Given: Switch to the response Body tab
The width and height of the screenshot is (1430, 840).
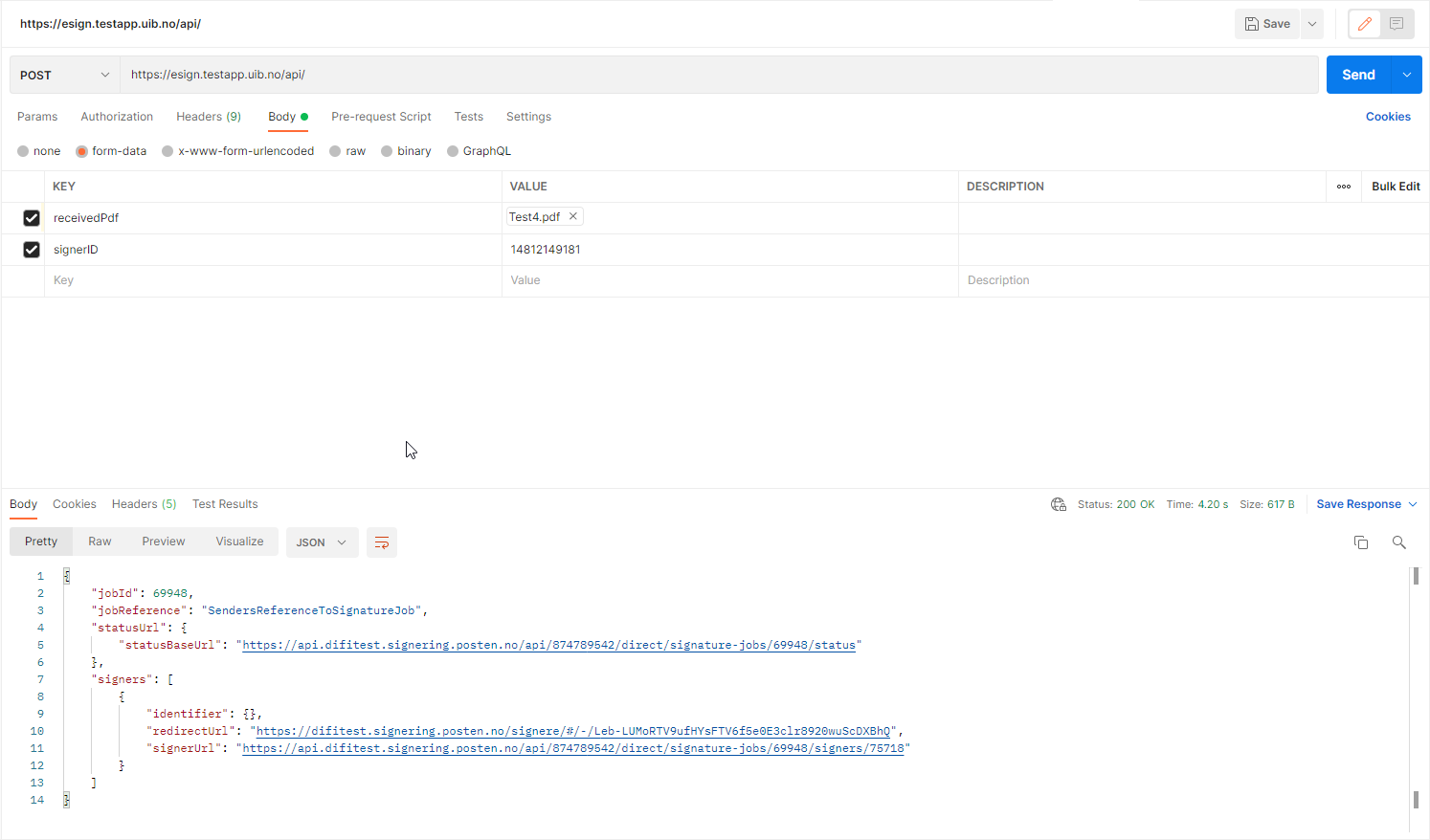Looking at the screenshot, I should click(23, 504).
